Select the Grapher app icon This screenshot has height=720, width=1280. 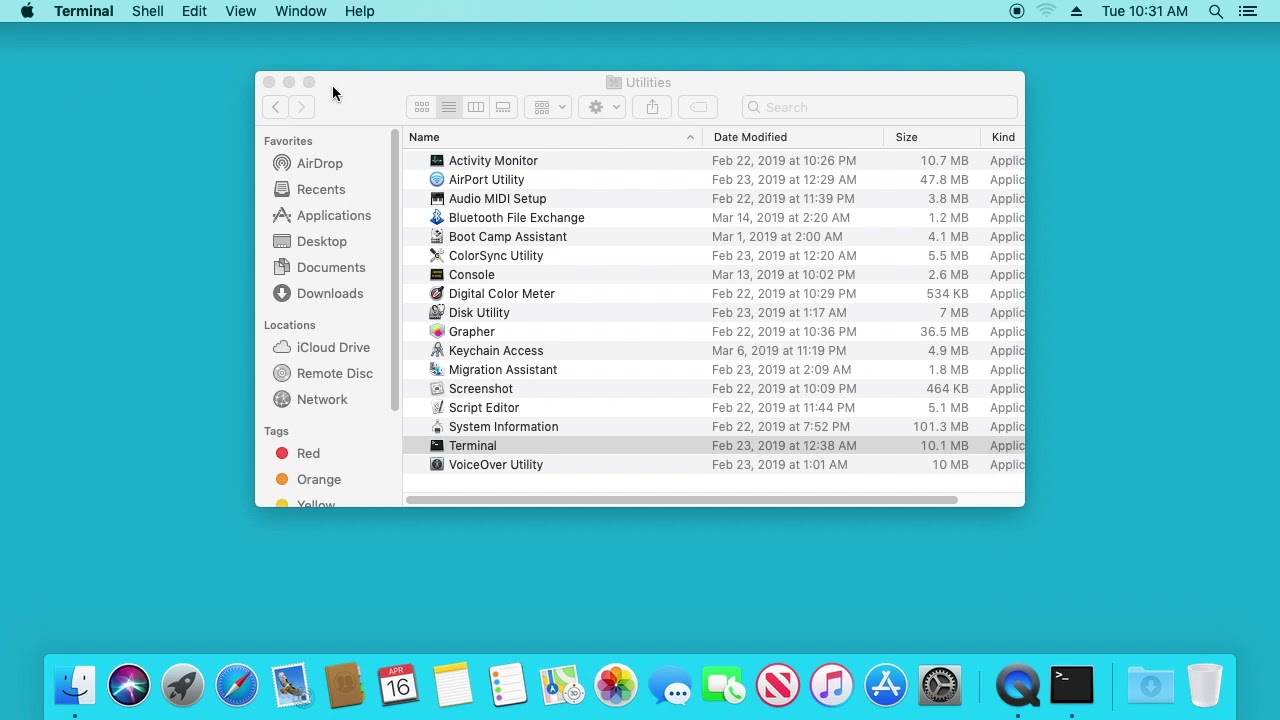point(437,331)
